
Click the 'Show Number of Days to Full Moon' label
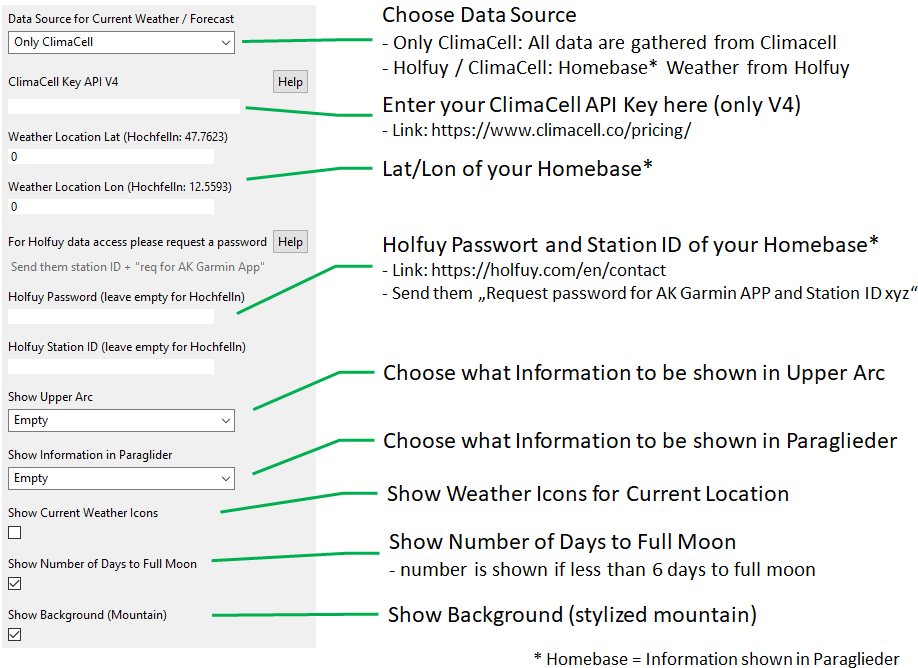pos(102,564)
